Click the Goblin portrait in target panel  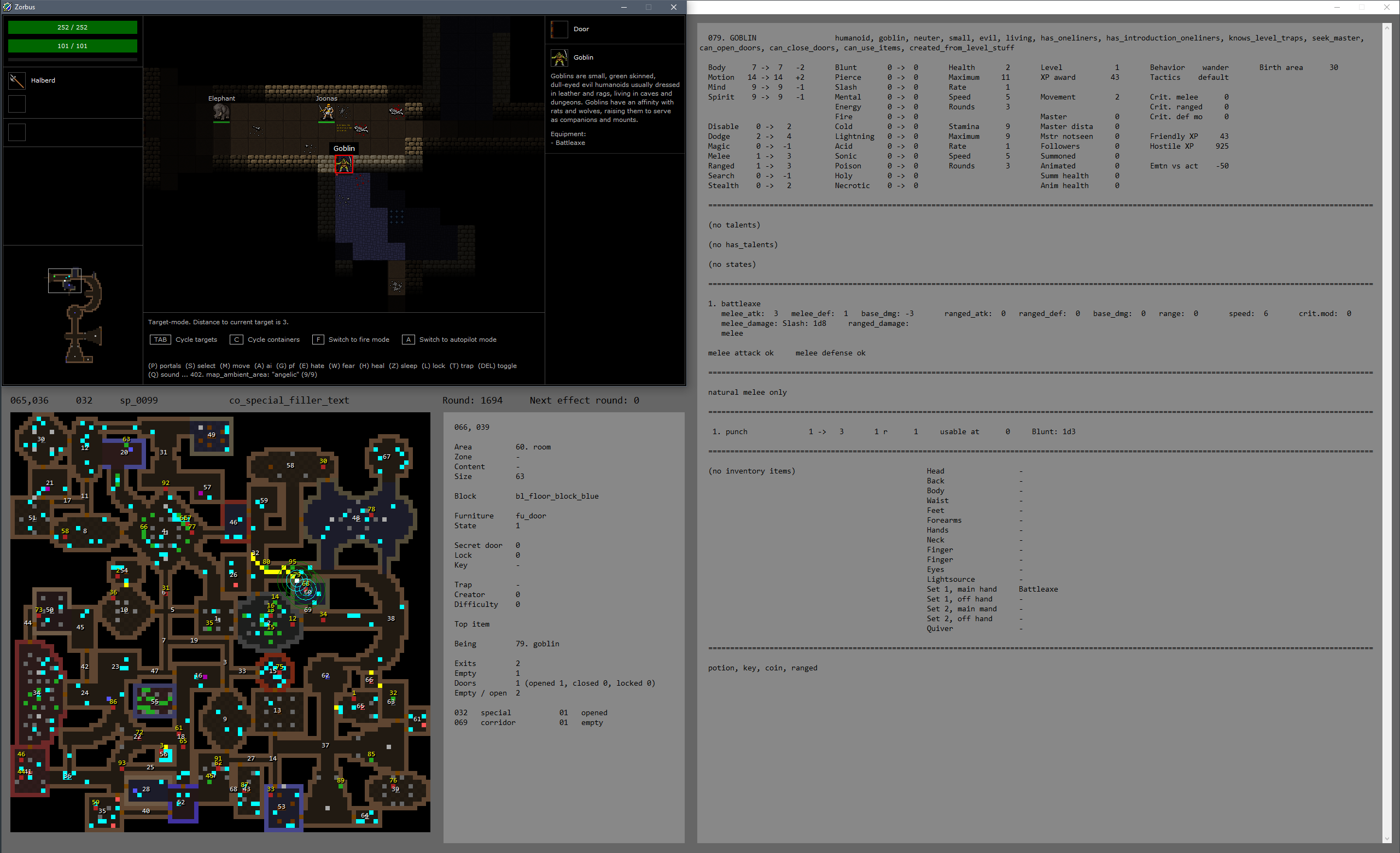tap(558, 57)
